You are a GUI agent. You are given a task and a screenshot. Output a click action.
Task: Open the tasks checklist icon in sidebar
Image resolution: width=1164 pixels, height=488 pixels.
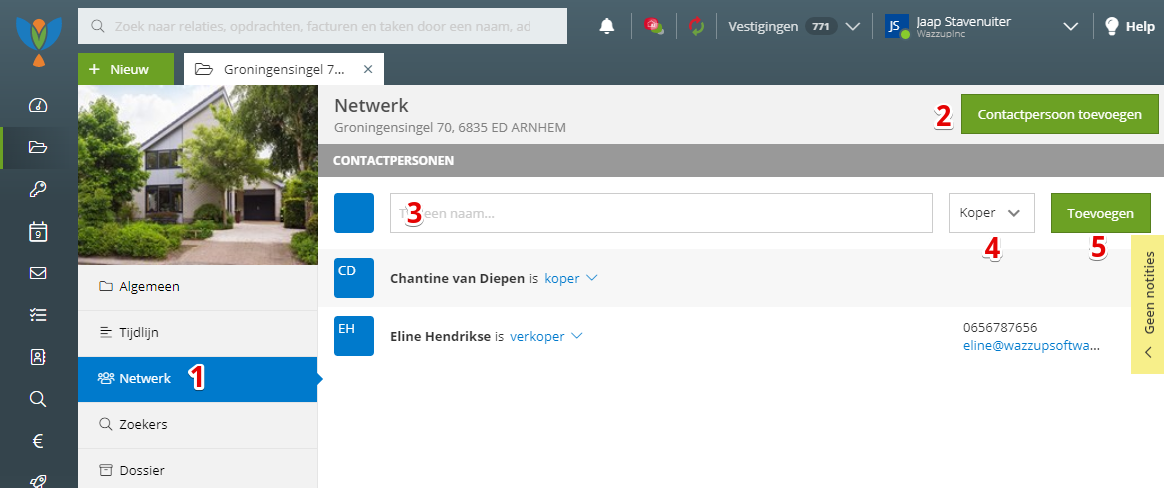click(38, 315)
